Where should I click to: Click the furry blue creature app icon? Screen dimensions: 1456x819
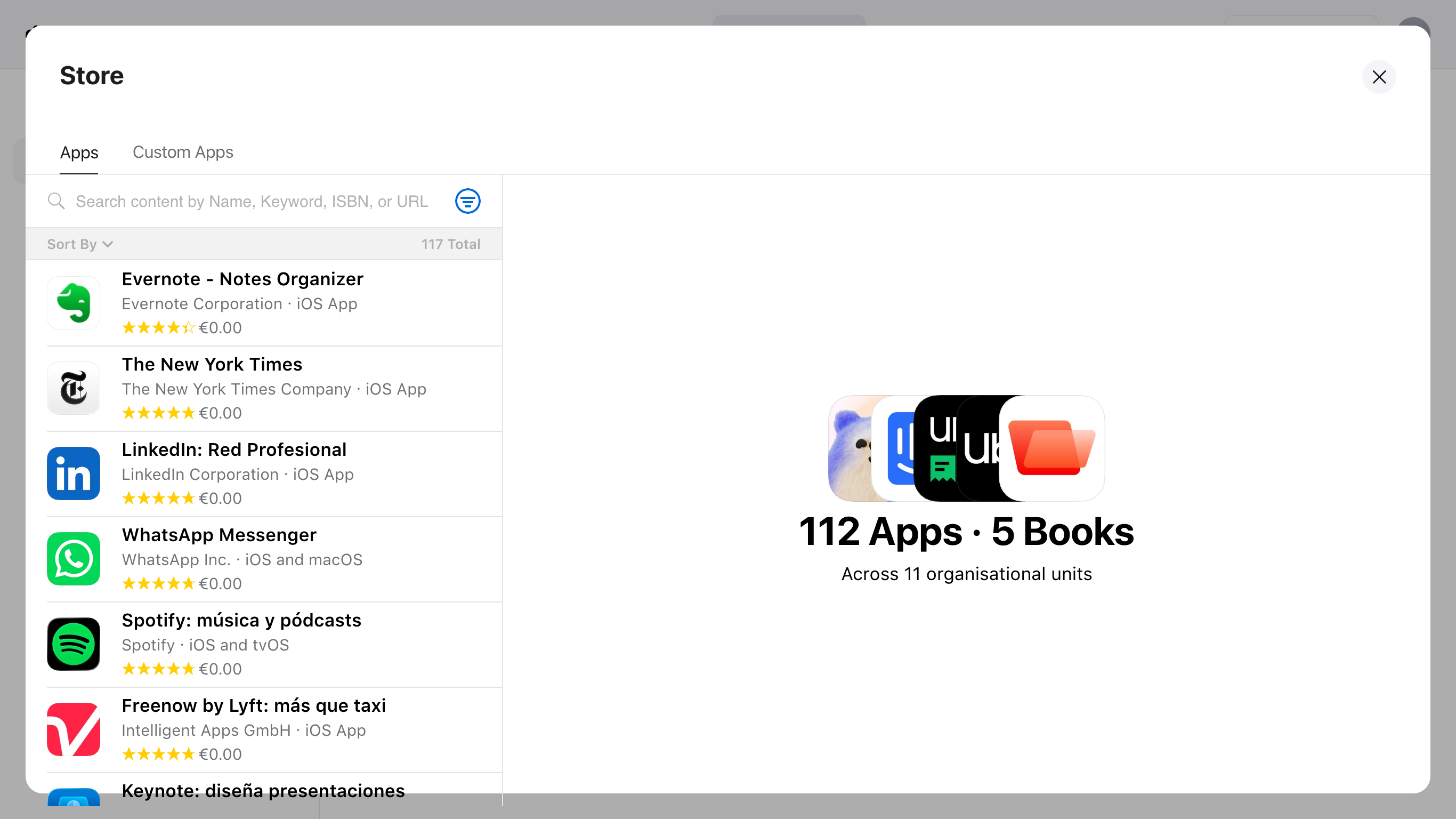850,448
